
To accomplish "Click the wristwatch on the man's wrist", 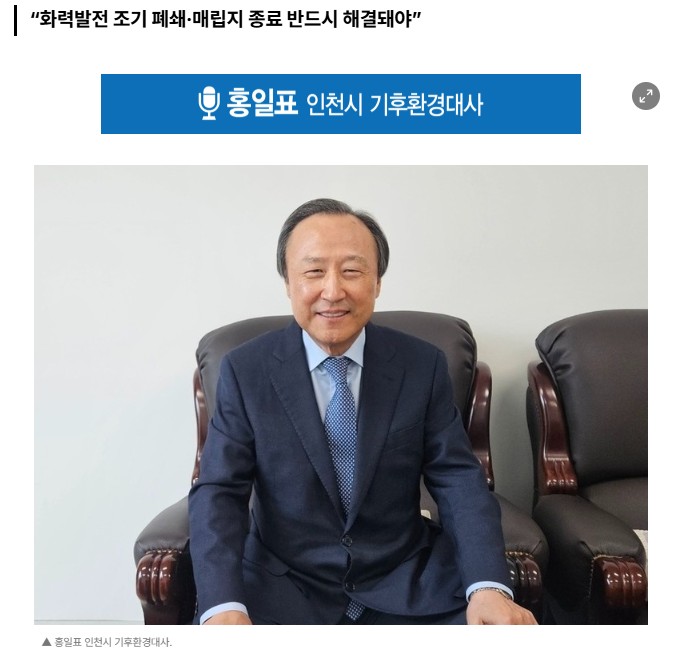I will 490,592.
